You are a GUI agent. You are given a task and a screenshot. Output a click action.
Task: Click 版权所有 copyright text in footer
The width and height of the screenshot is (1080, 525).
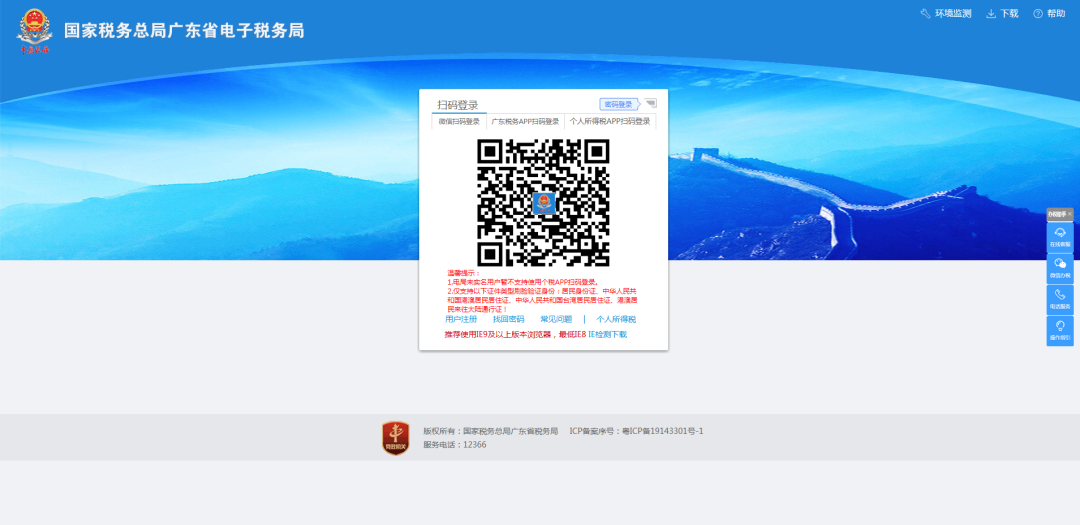pos(490,431)
